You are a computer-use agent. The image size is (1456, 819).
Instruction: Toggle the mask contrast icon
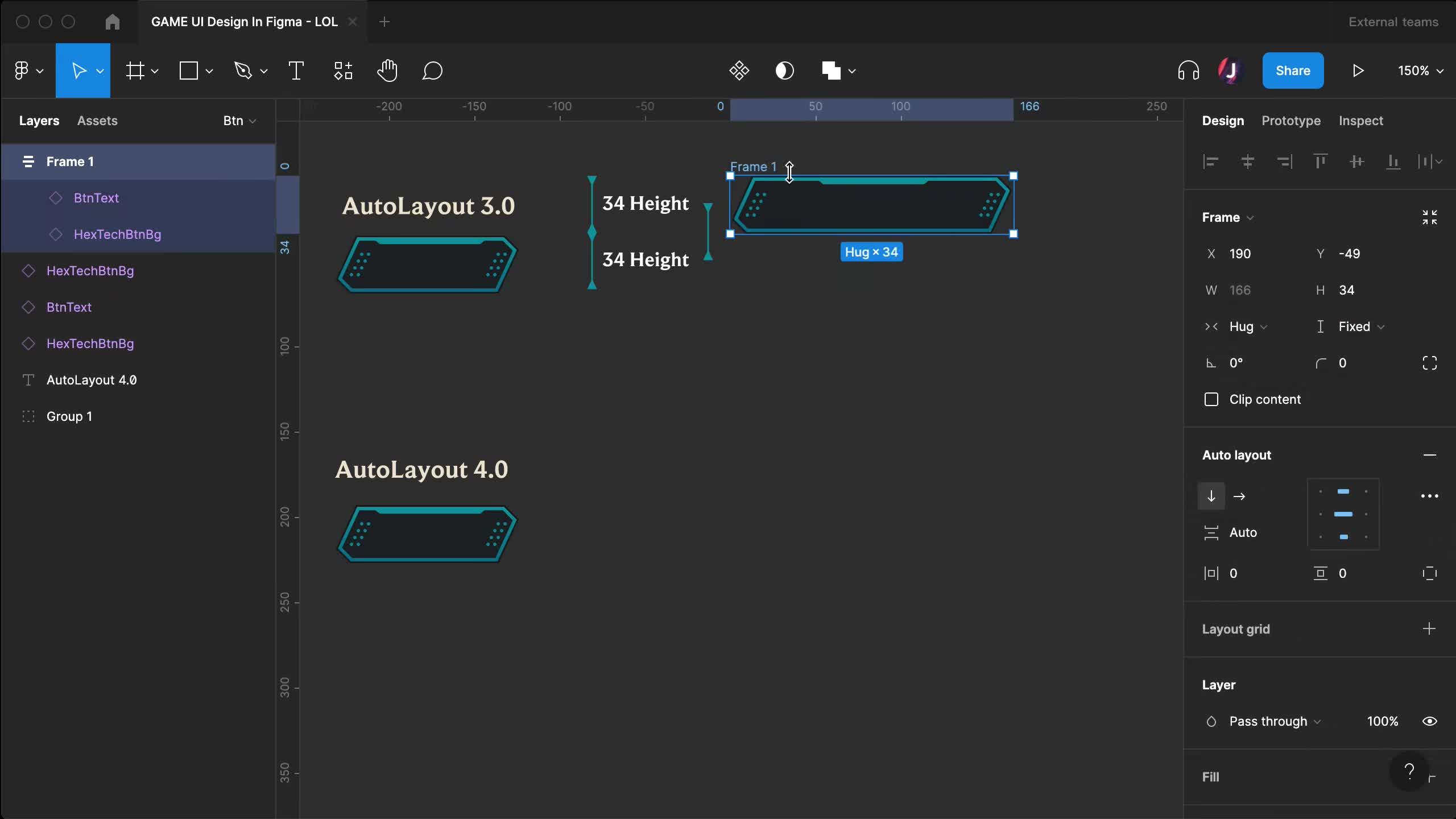[784, 71]
